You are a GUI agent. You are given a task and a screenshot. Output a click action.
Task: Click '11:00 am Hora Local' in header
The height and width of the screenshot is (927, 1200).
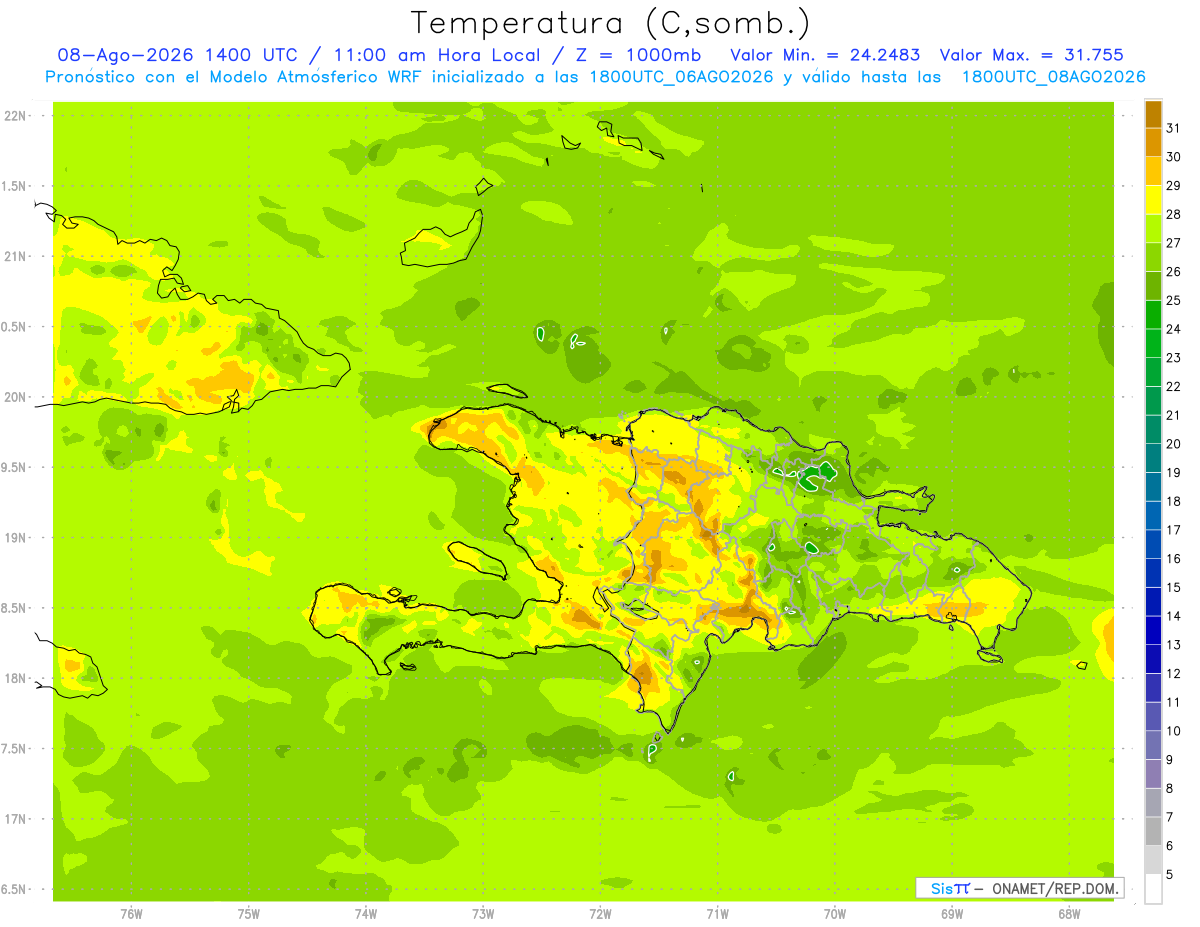(x=434, y=55)
